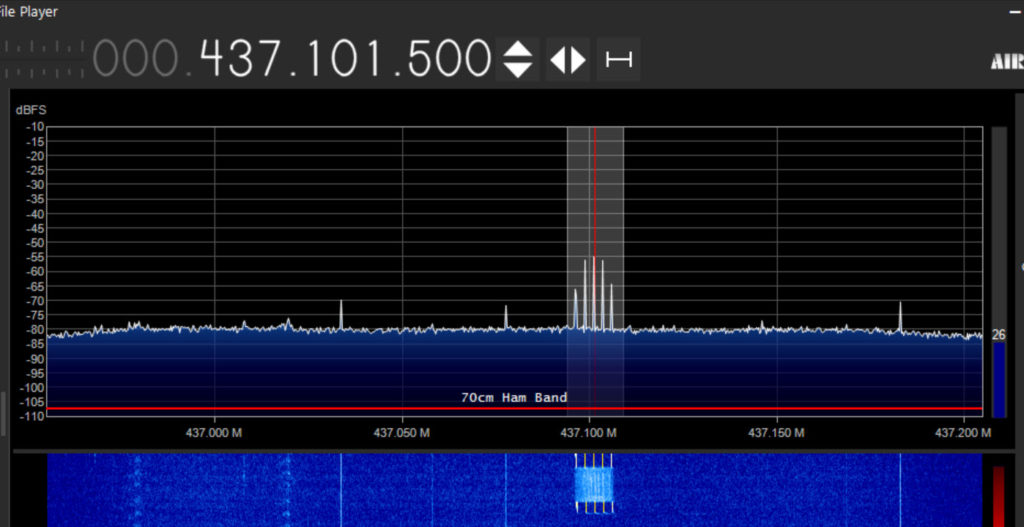Screen dimensions: 1024x527
Task: Click the span width bracket icon
Action: tap(619, 59)
